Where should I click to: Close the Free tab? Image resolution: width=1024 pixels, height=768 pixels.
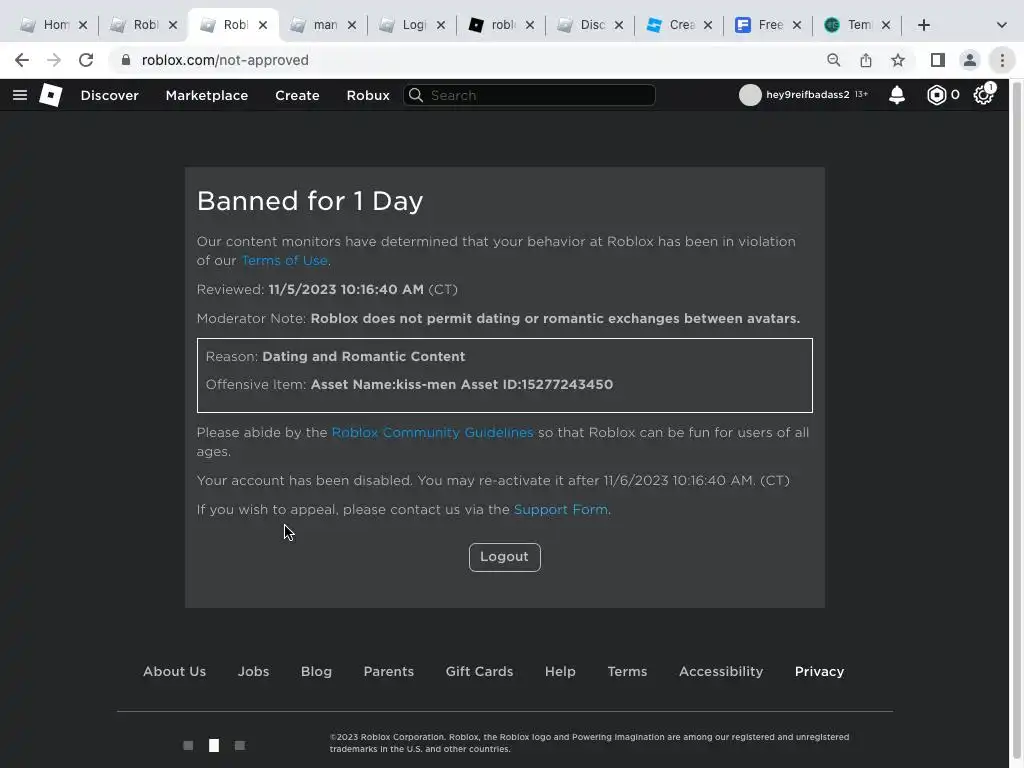pos(797,25)
